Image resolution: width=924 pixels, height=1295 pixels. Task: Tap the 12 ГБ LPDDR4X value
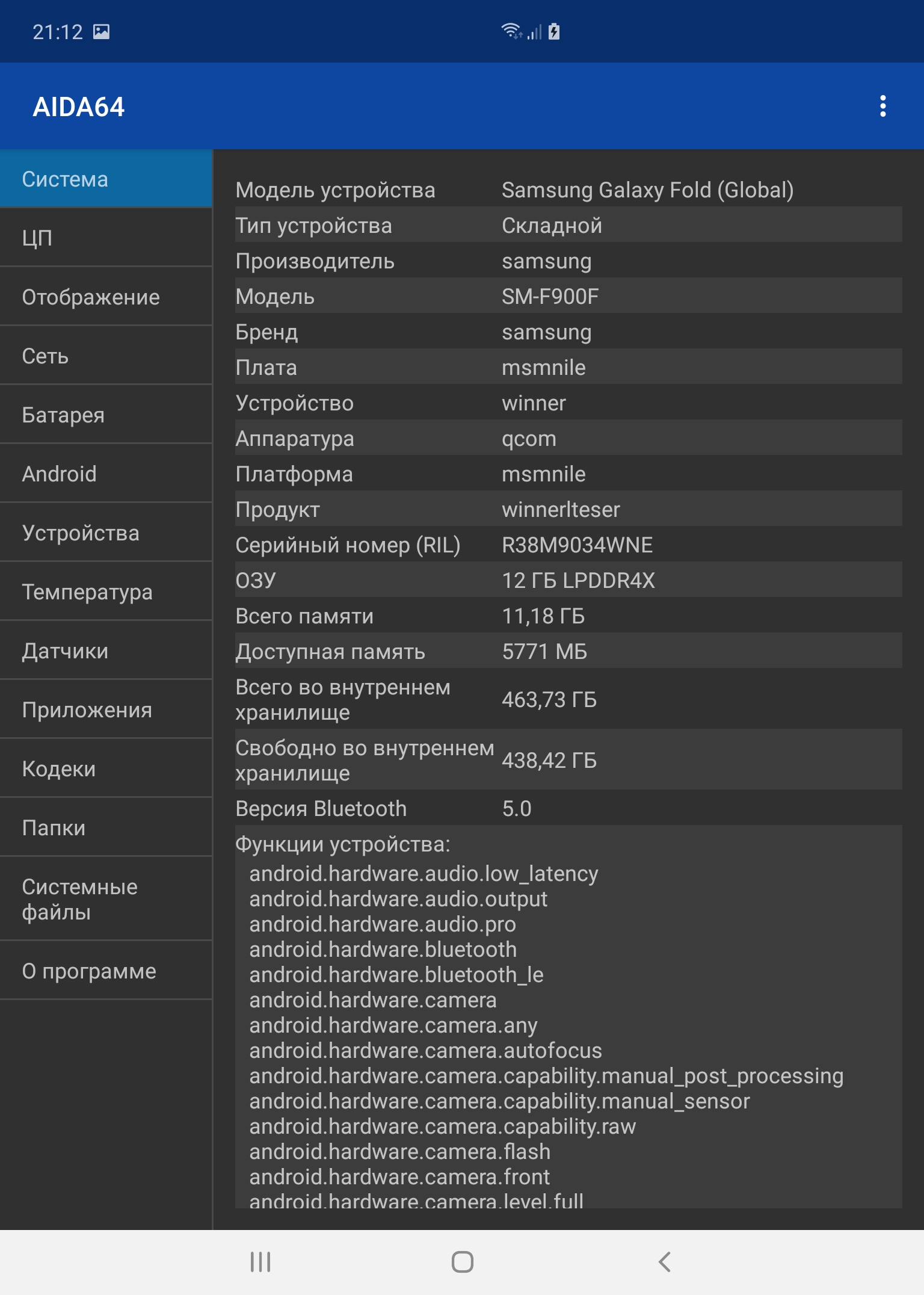click(x=578, y=580)
